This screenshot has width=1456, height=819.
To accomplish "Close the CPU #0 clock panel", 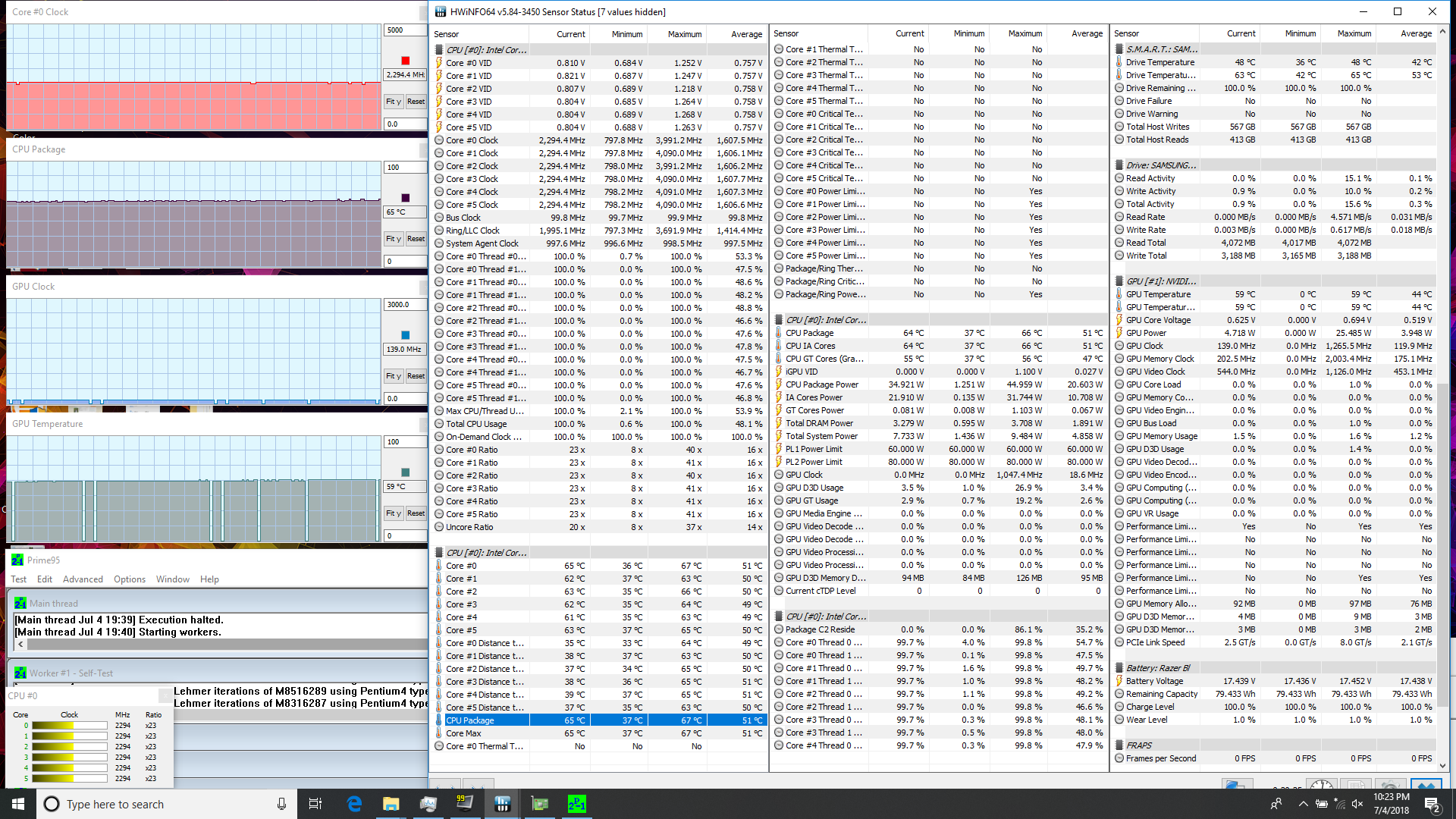I will [165, 695].
